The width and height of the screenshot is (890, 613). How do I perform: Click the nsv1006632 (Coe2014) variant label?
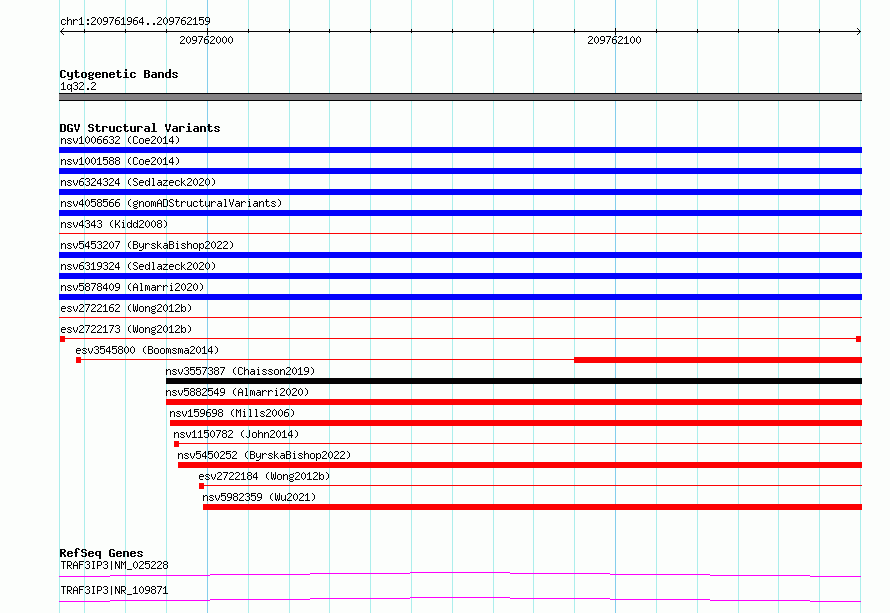click(120, 140)
